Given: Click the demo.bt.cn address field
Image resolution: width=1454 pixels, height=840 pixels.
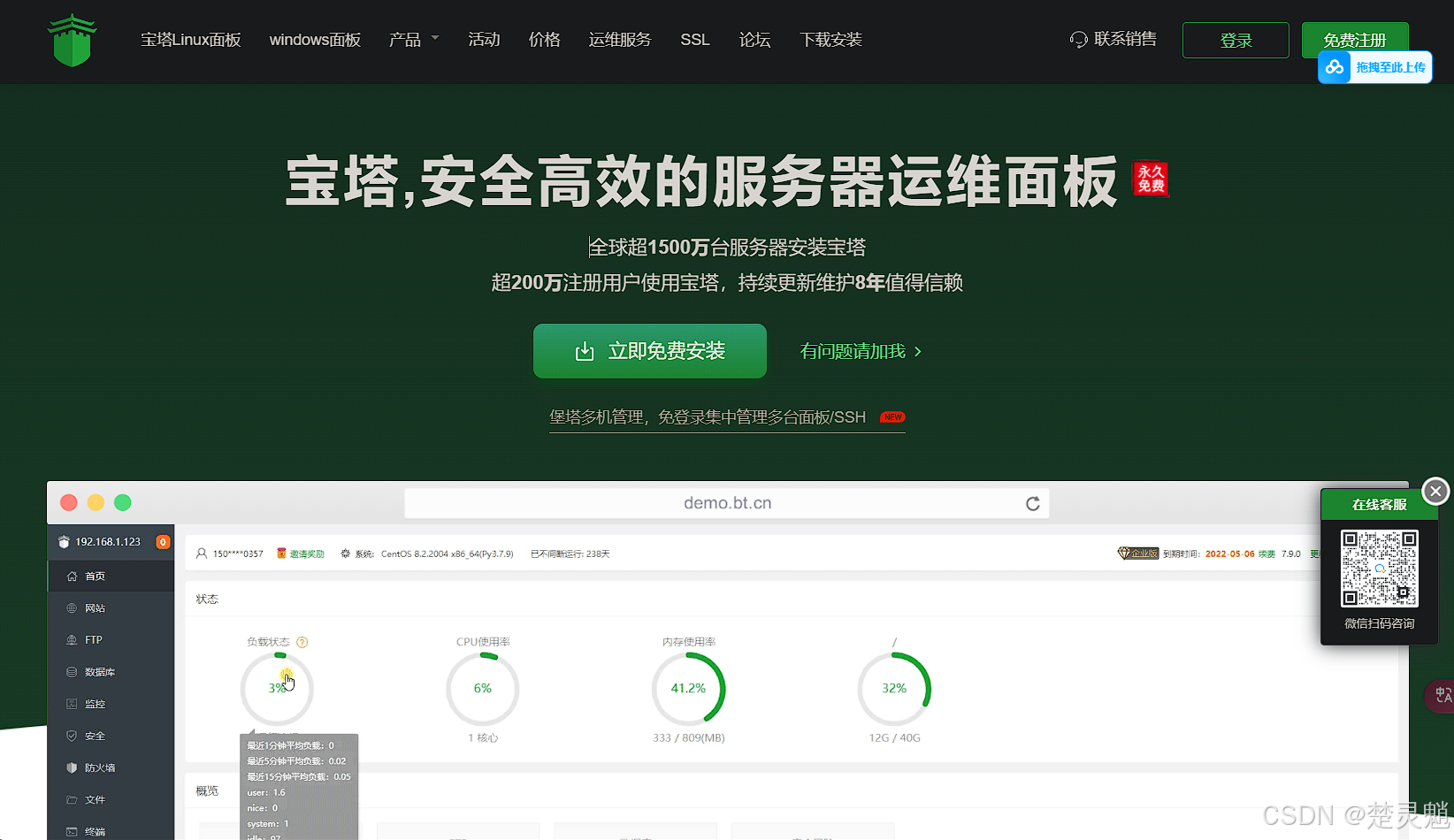Looking at the screenshot, I should point(727,503).
